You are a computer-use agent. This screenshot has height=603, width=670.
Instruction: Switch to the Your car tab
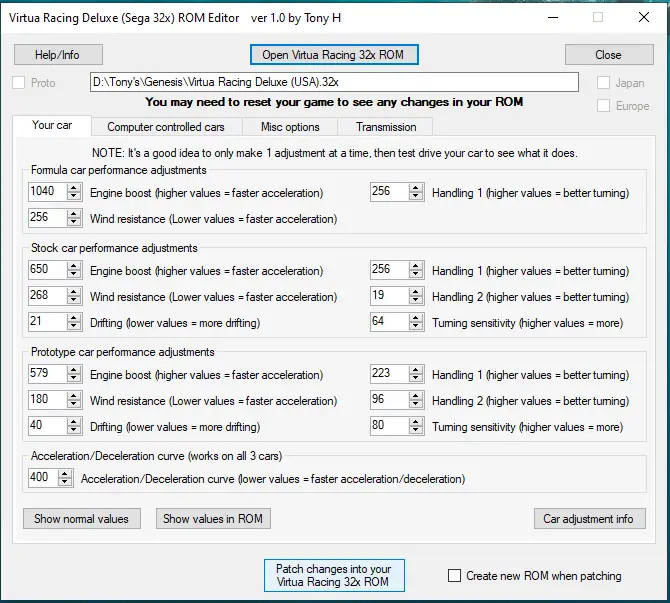(52, 125)
